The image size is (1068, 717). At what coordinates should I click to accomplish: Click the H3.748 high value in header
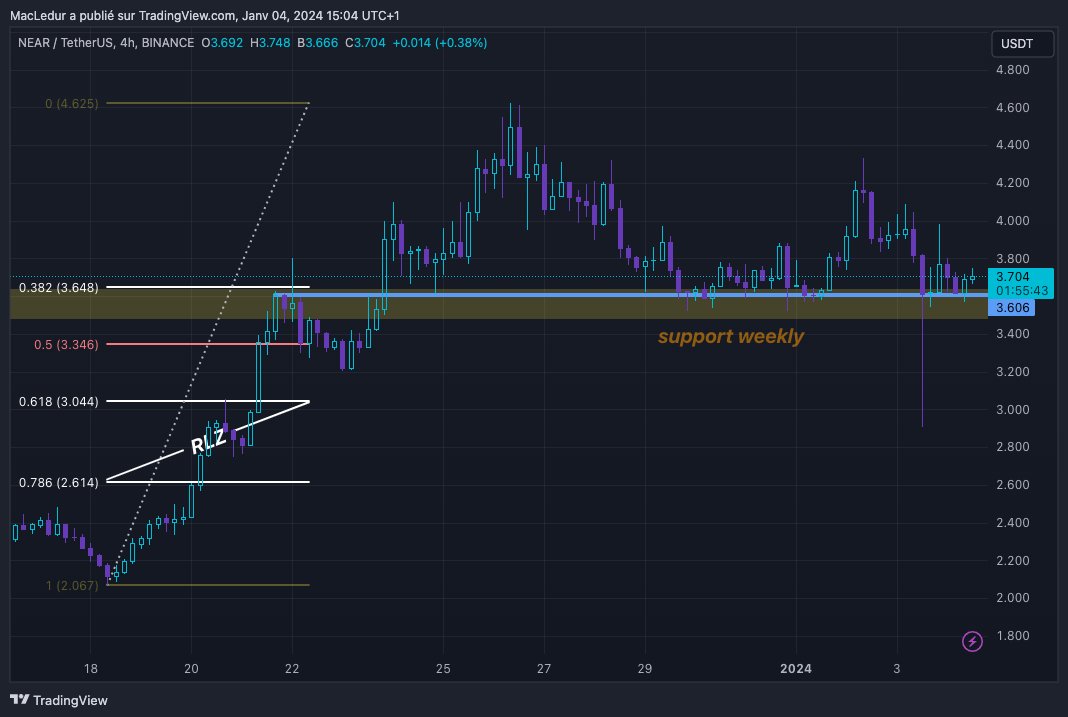coord(270,43)
